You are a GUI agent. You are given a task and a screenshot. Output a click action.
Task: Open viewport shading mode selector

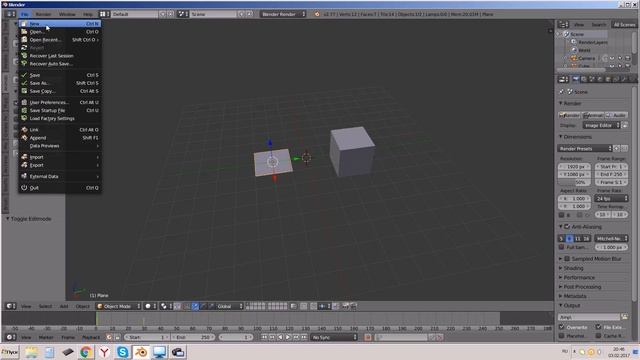click(151, 306)
